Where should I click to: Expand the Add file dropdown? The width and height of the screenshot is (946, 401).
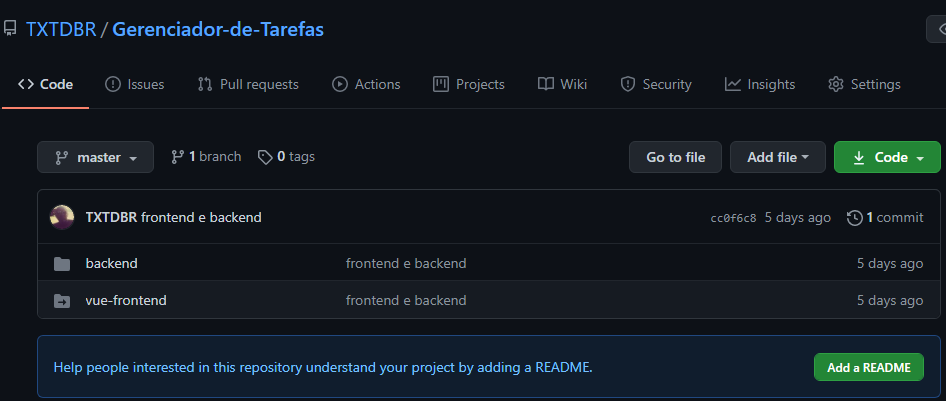point(778,157)
